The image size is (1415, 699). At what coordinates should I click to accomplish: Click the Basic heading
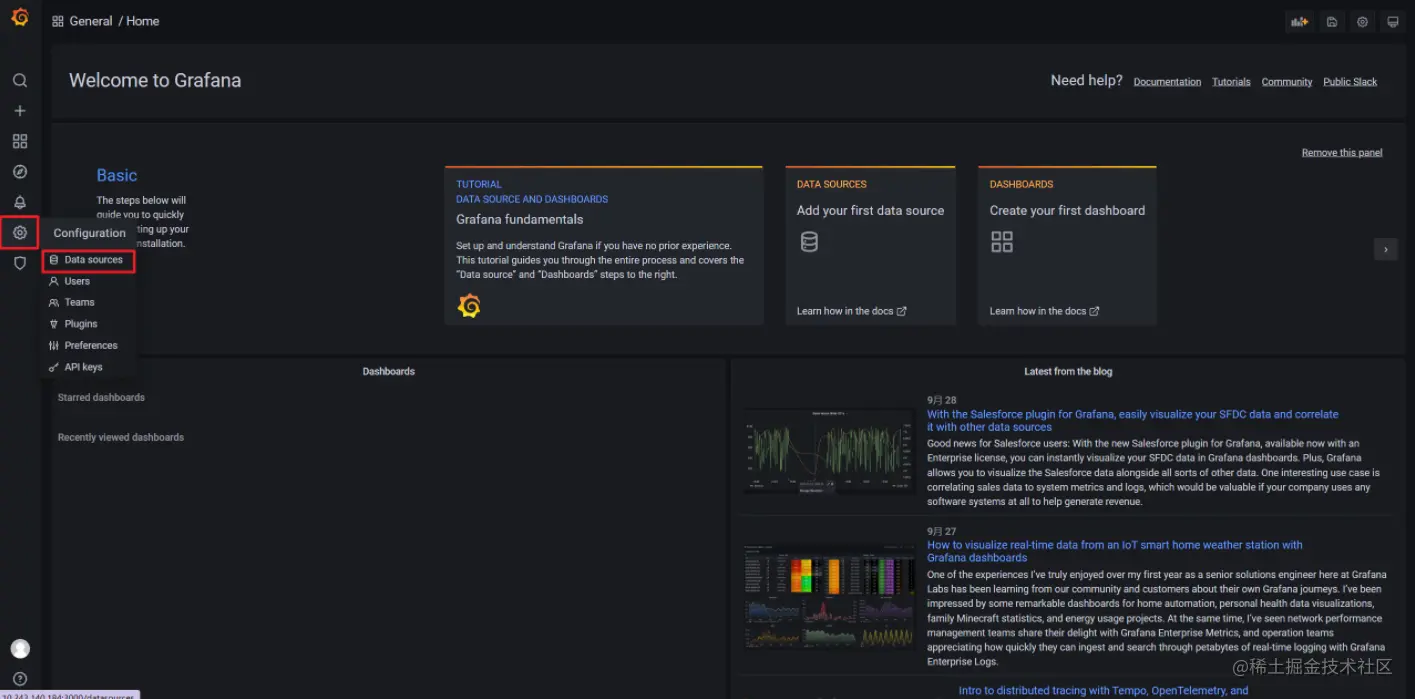coord(117,175)
